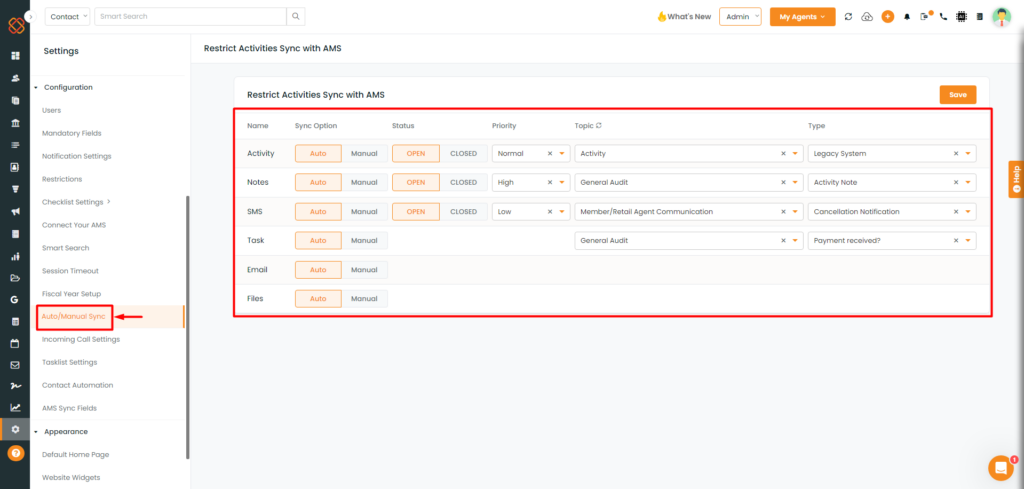
Task: Open the dashboard grid icon in sidebar
Action: tap(15, 55)
